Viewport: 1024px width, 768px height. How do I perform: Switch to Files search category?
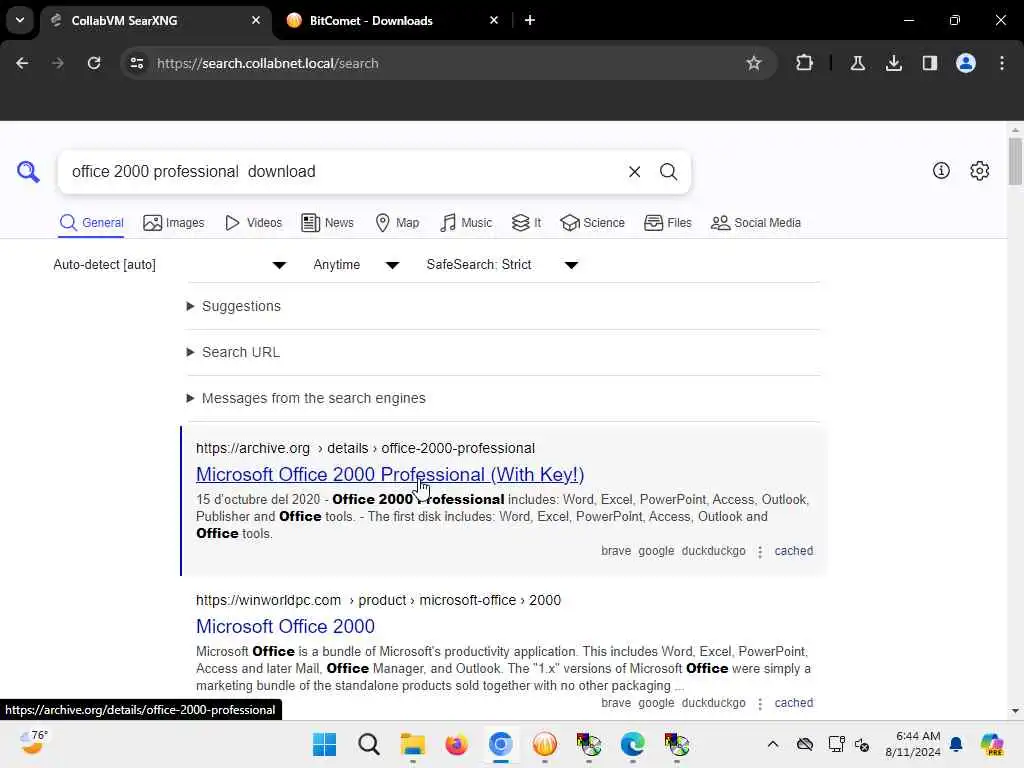(x=667, y=223)
